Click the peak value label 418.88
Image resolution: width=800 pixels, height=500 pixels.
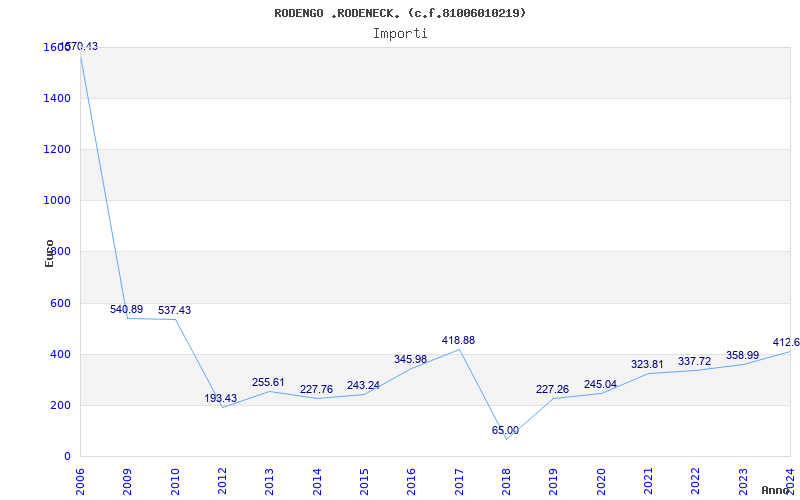pos(458,340)
